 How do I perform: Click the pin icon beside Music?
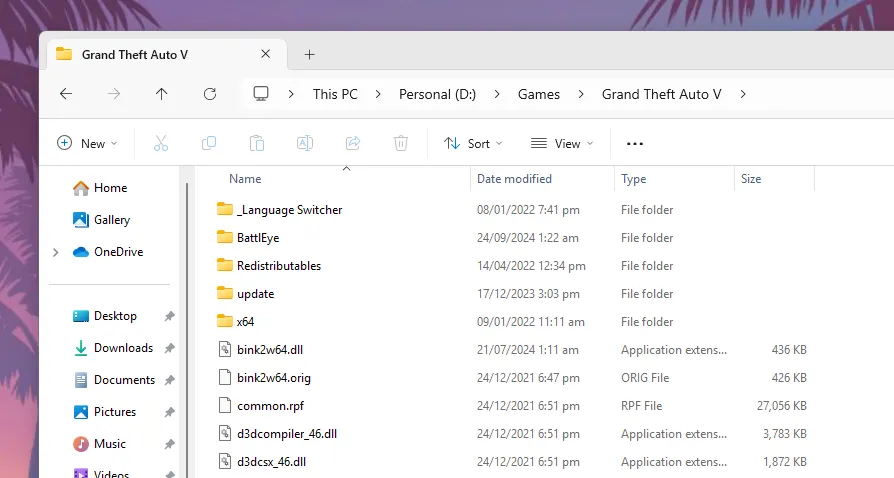click(169, 444)
